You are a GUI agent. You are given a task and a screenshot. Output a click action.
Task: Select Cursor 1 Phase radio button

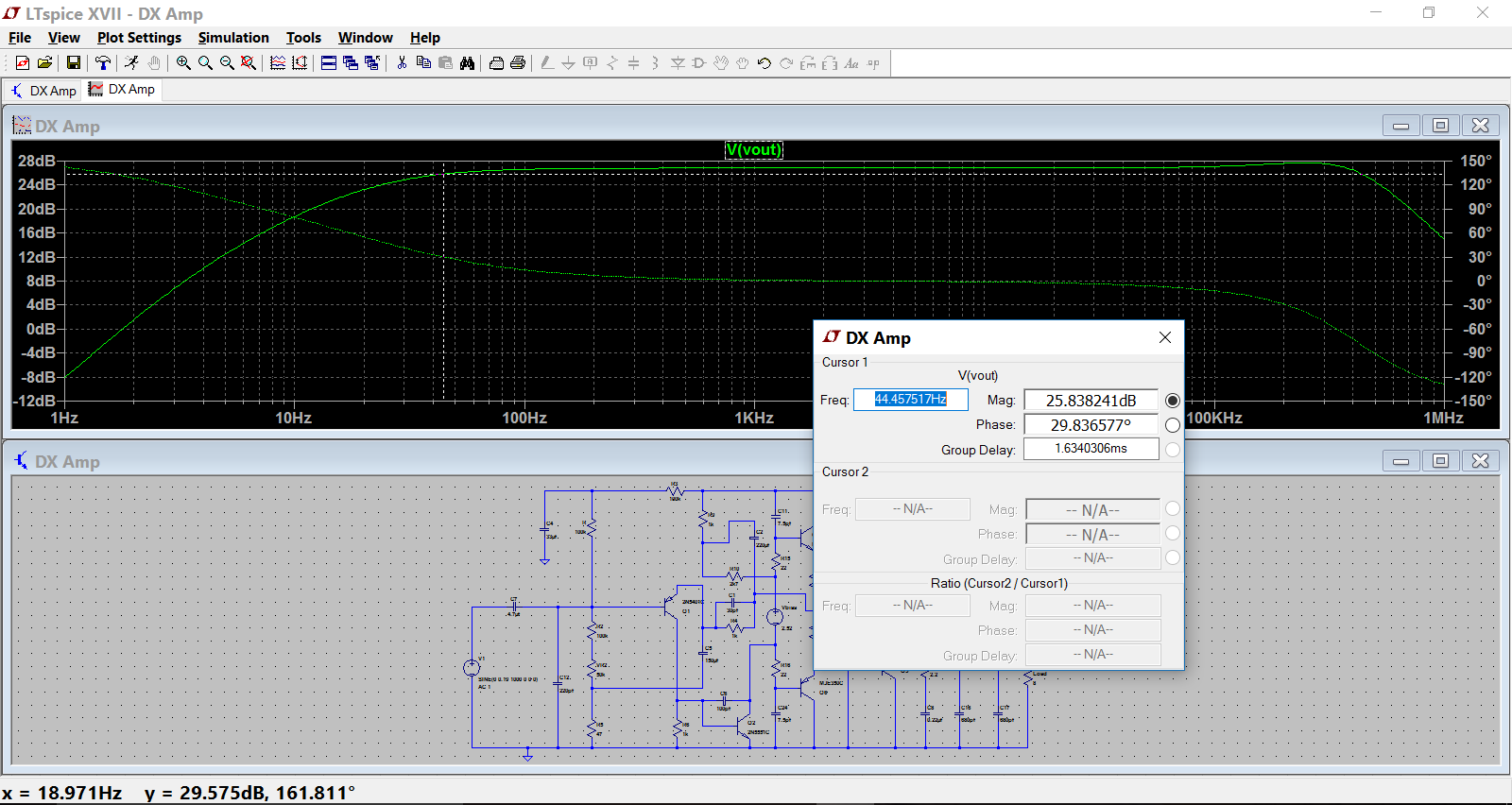click(1173, 425)
